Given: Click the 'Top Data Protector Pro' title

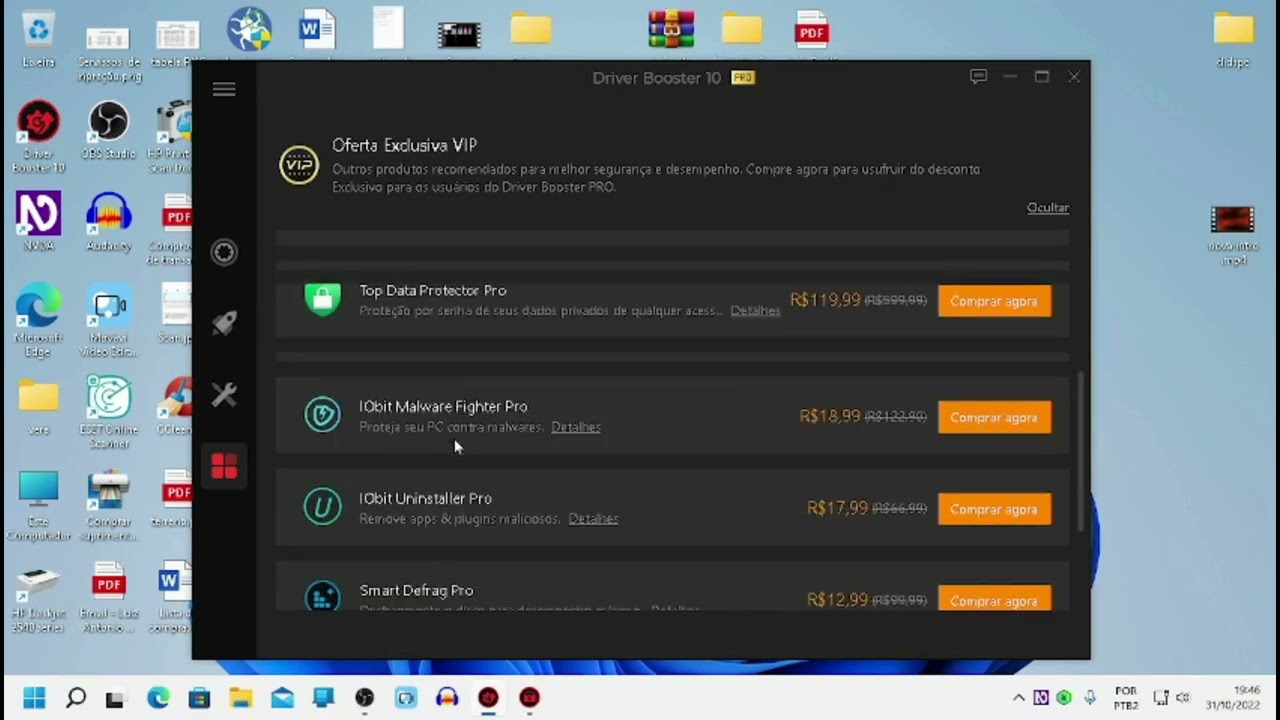Looking at the screenshot, I should tap(433, 291).
